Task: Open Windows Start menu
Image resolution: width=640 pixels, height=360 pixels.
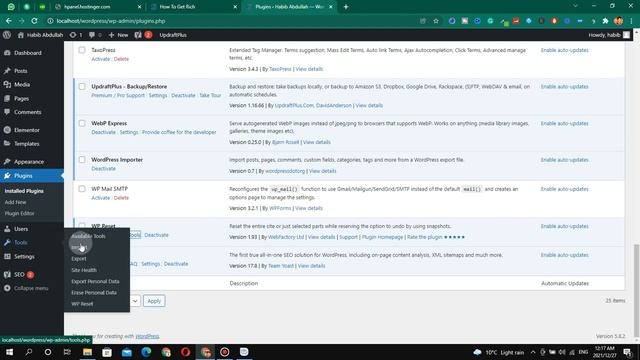Action: (x=9, y=352)
